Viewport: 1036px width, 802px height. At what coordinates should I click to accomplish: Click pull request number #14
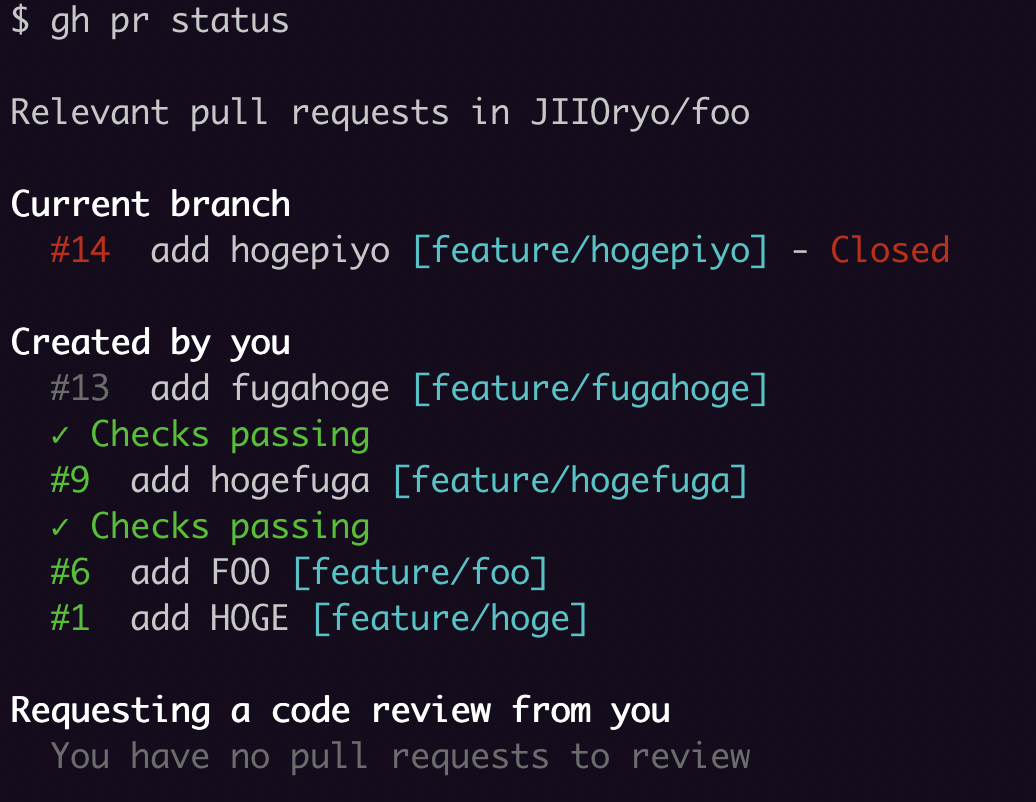click(80, 250)
